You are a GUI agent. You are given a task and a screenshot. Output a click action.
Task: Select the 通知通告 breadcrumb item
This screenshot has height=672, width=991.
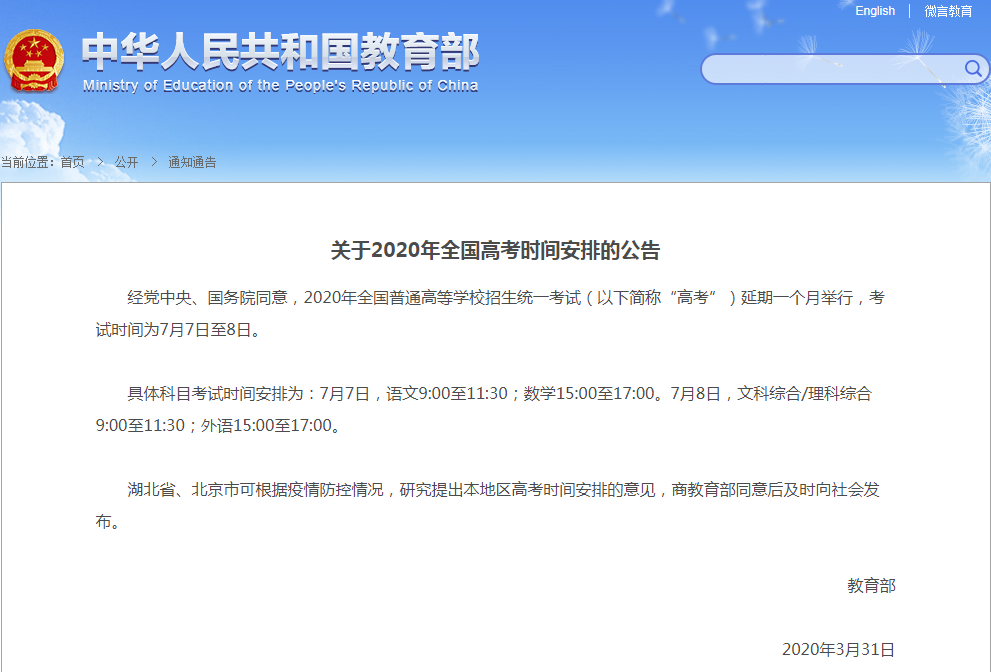pyautogui.click(x=191, y=161)
